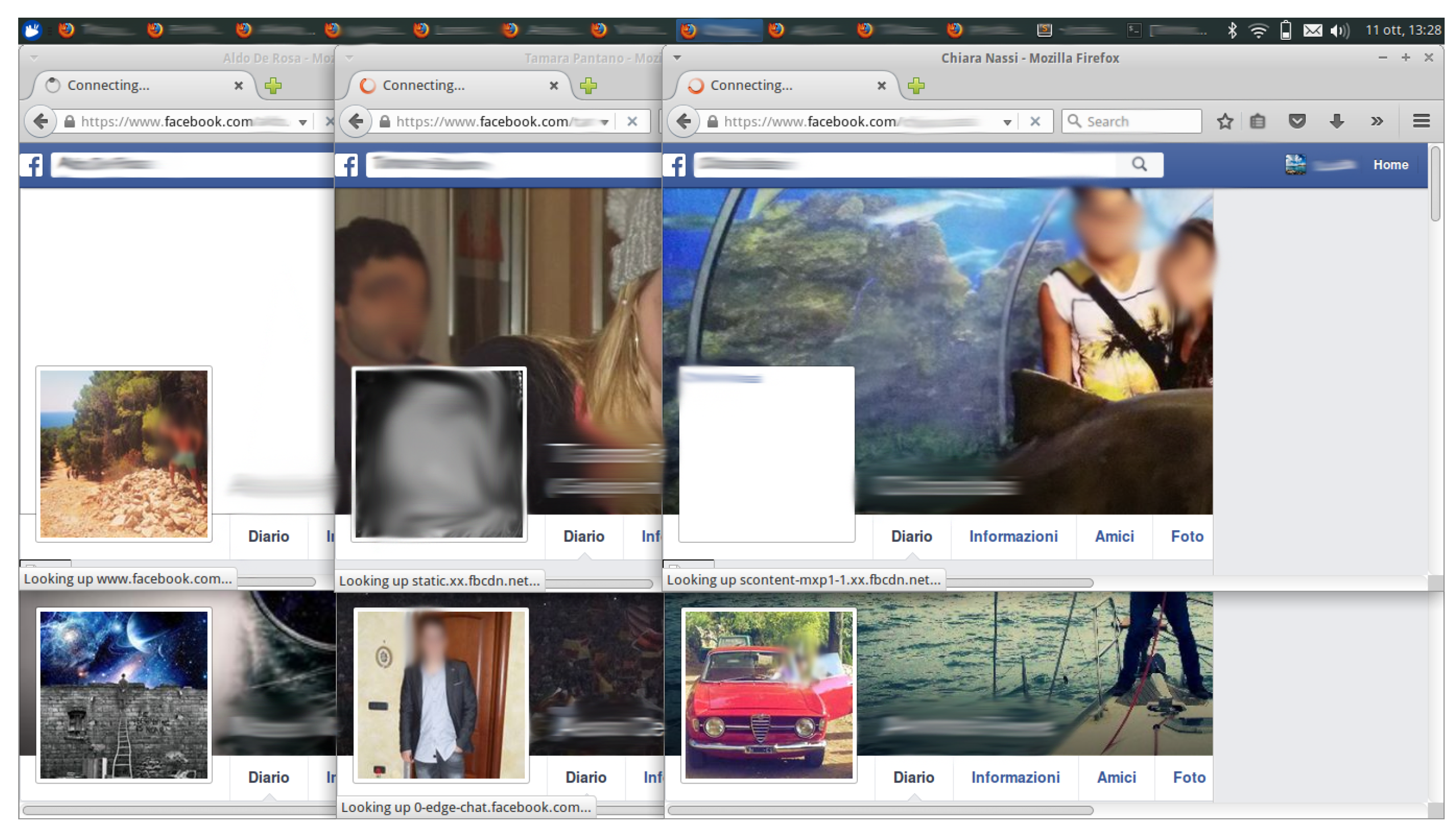The height and width of the screenshot is (837, 1456).
Task: Save the current page to Pocket
Action: [x=1297, y=121]
